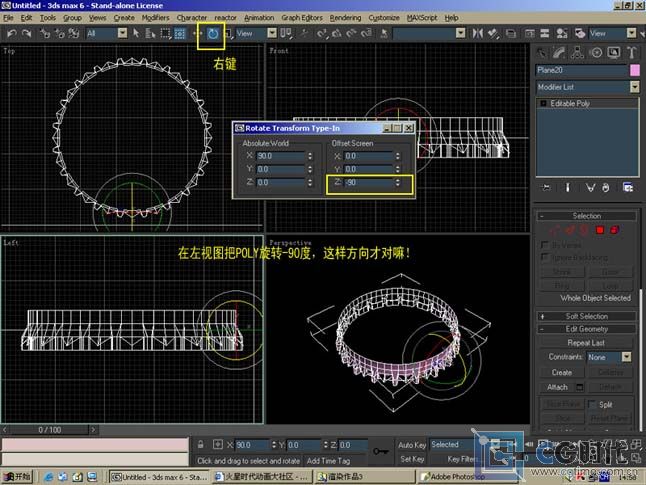Open the MAXScript menu
The image size is (646, 485).
click(x=422, y=18)
